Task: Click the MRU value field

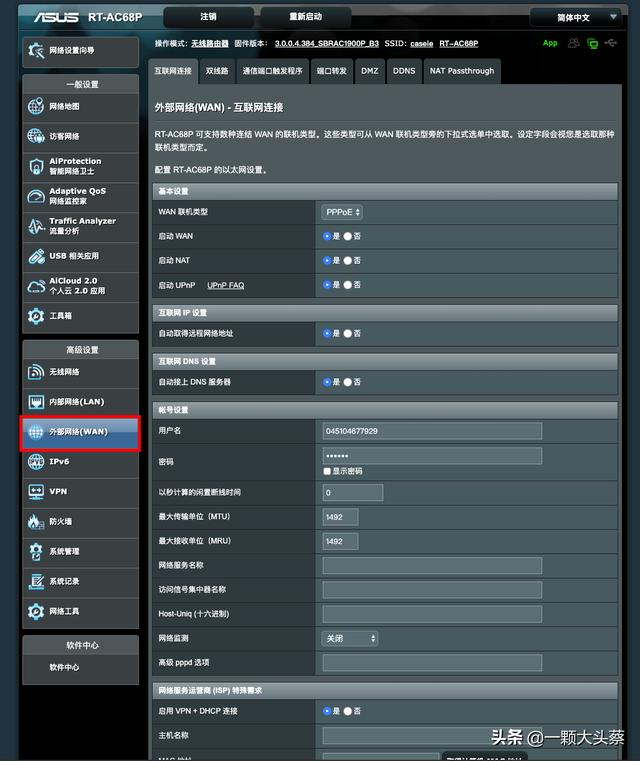Action: click(x=341, y=541)
